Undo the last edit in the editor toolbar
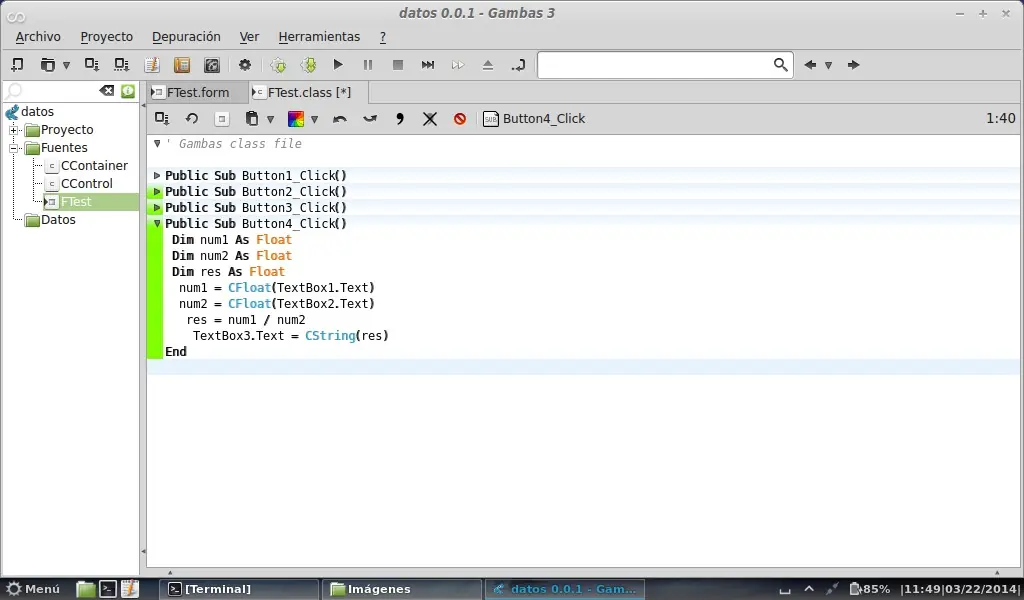 click(x=340, y=119)
